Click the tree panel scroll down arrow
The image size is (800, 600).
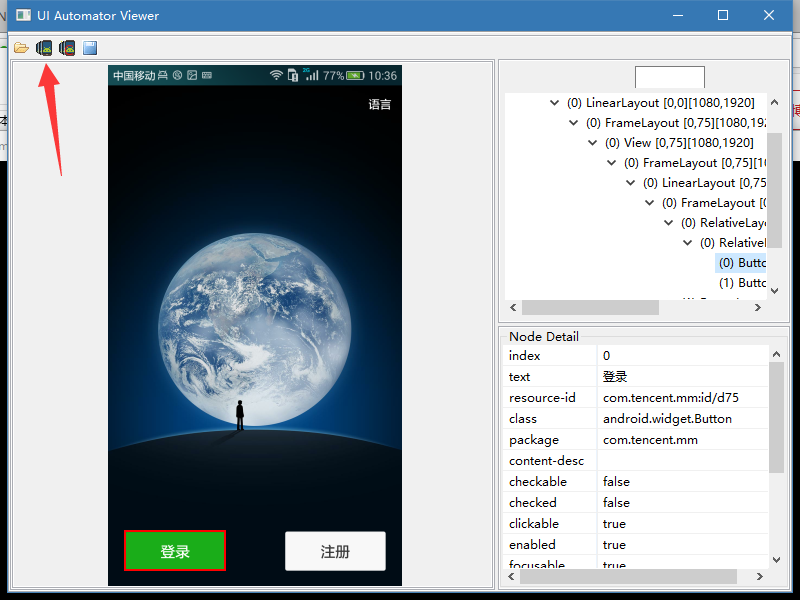[x=774, y=291]
